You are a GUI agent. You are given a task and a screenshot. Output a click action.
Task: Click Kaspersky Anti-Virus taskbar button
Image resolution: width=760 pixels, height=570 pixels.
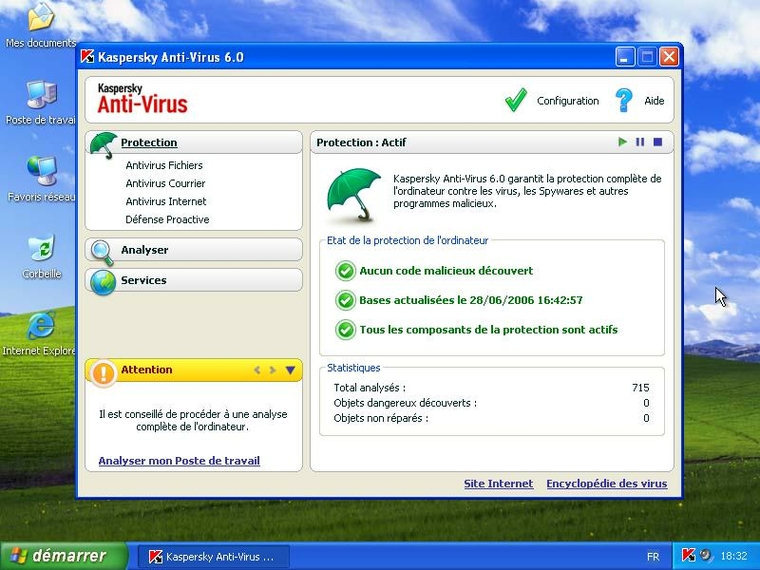point(214,556)
